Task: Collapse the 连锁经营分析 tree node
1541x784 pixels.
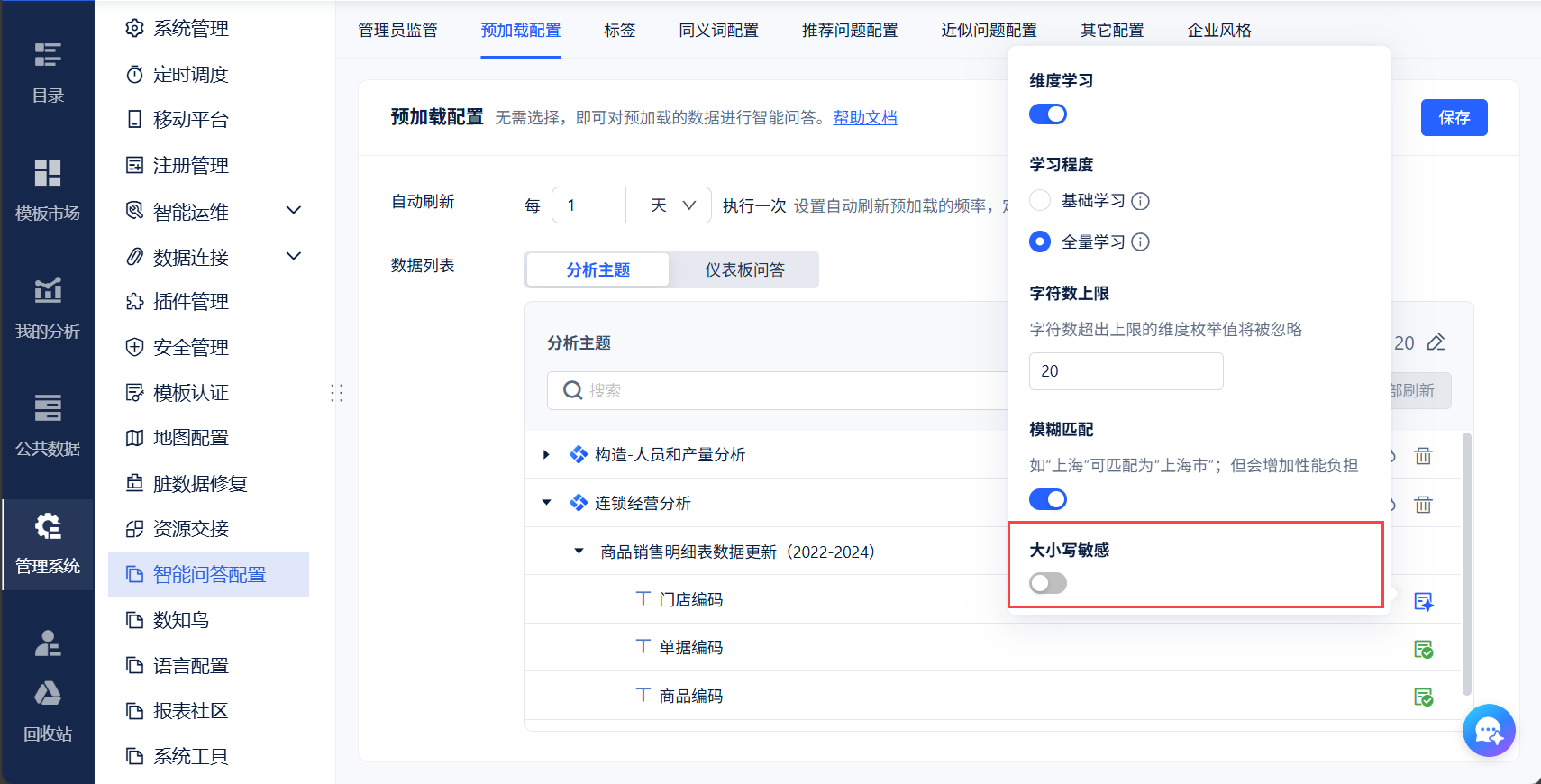Action: coord(546,503)
